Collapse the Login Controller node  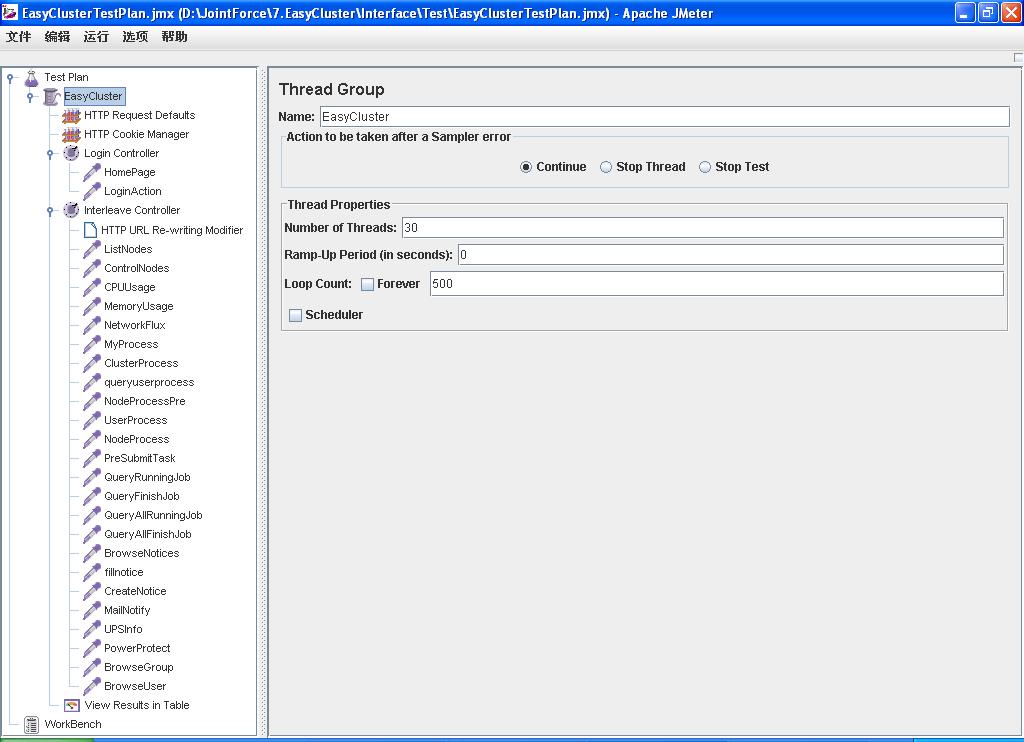[50, 154]
